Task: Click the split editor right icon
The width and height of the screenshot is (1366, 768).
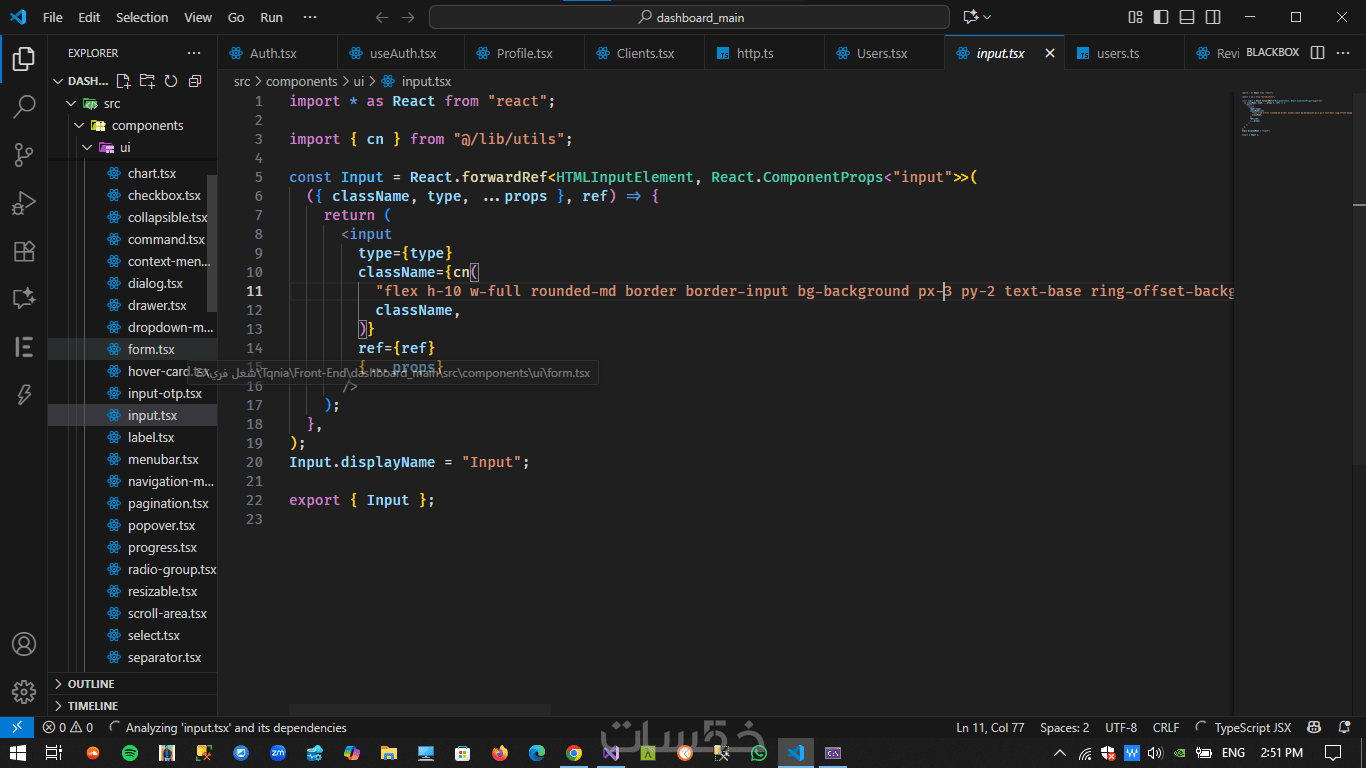Action: 1317,53
